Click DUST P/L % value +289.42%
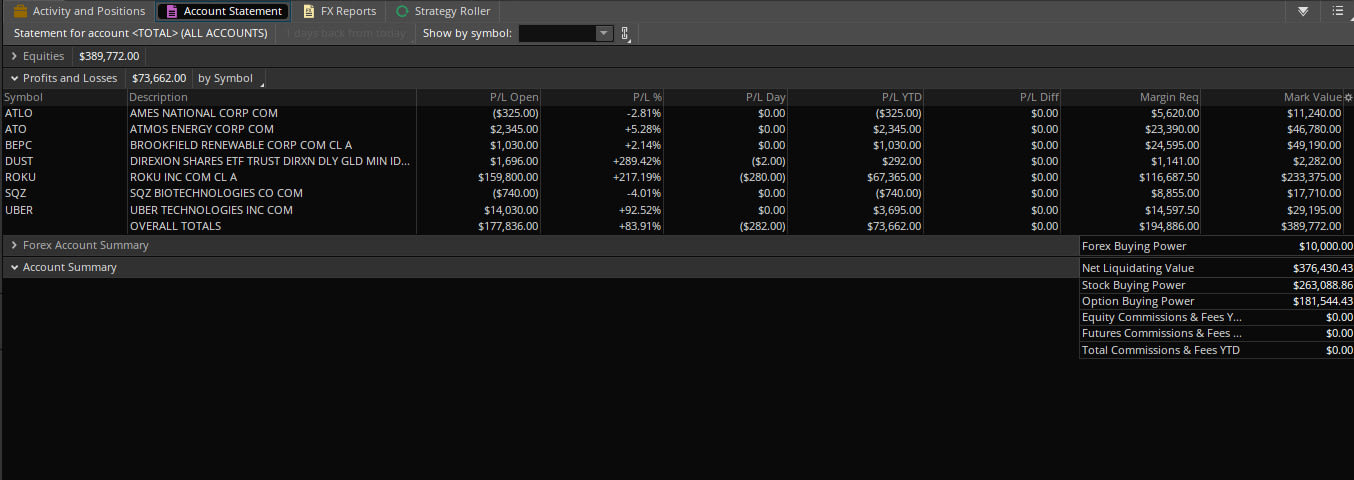Screen dimensions: 1354x480 [637, 161]
